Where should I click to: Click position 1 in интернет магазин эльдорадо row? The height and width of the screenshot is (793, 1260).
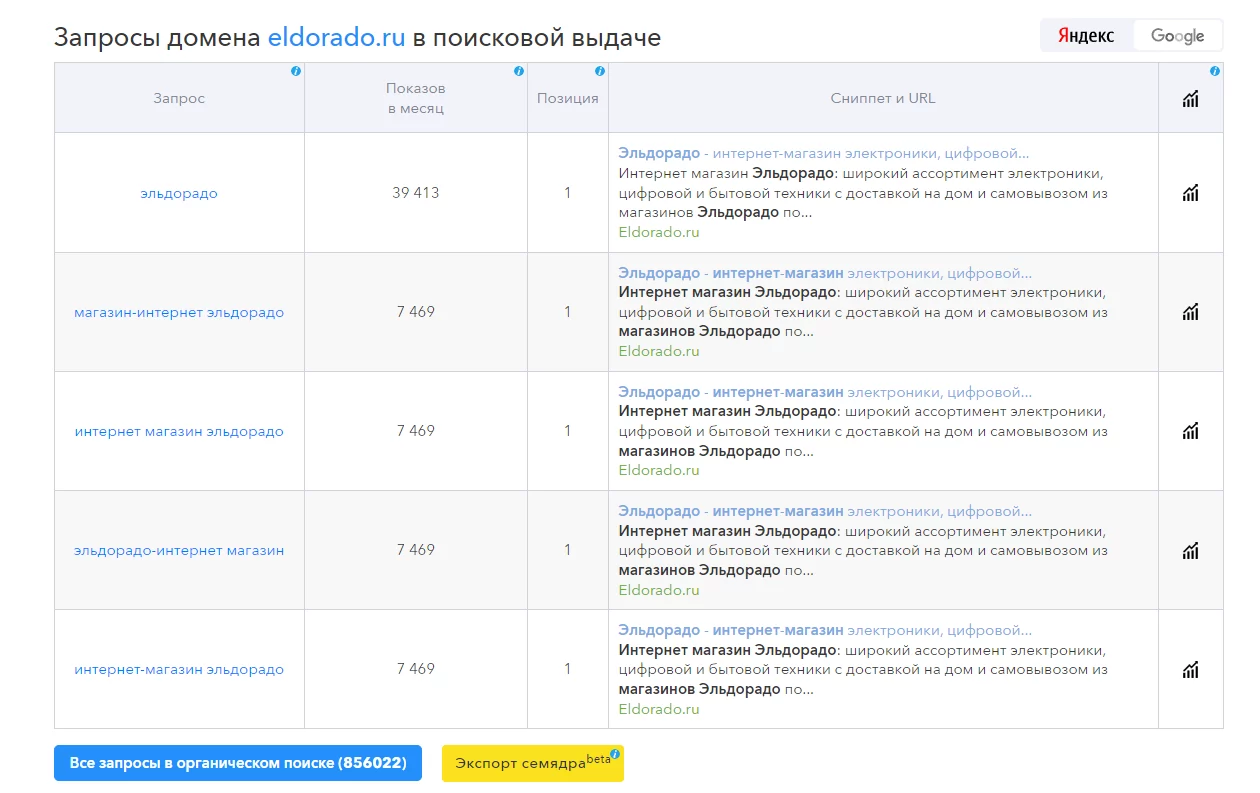click(x=568, y=431)
